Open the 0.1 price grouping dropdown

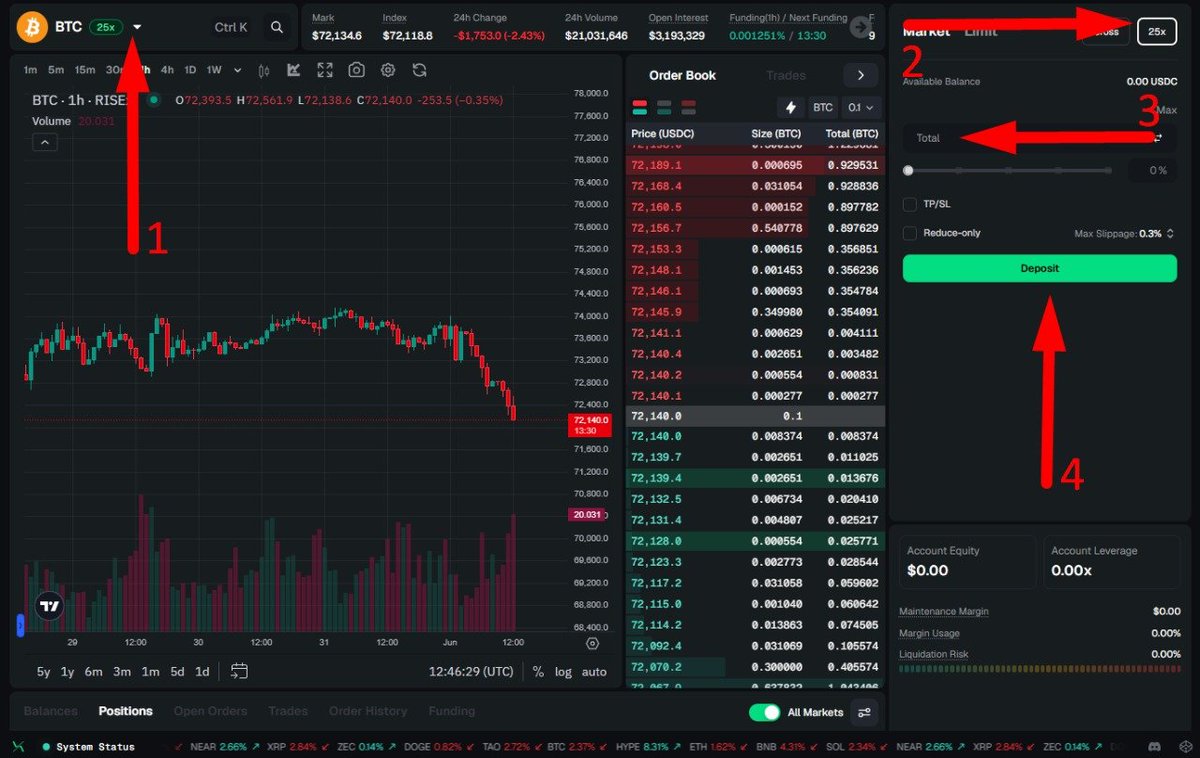point(860,107)
